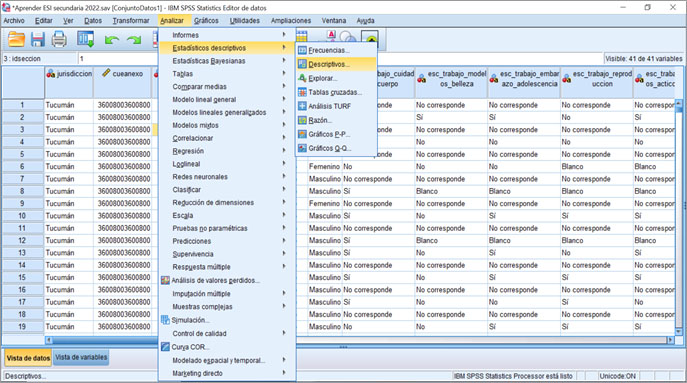The width and height of the screenshot is (687, 383).
Task: Switch to Vista de datos tab
Action: point(28,358)
